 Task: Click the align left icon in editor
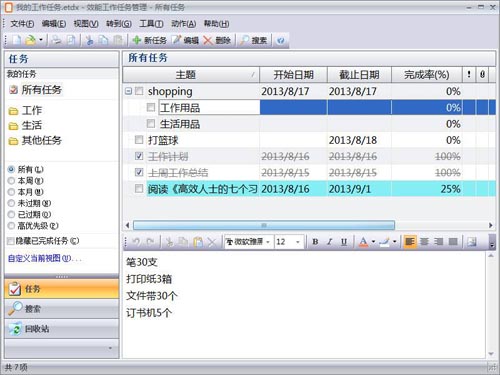[410, 241]
